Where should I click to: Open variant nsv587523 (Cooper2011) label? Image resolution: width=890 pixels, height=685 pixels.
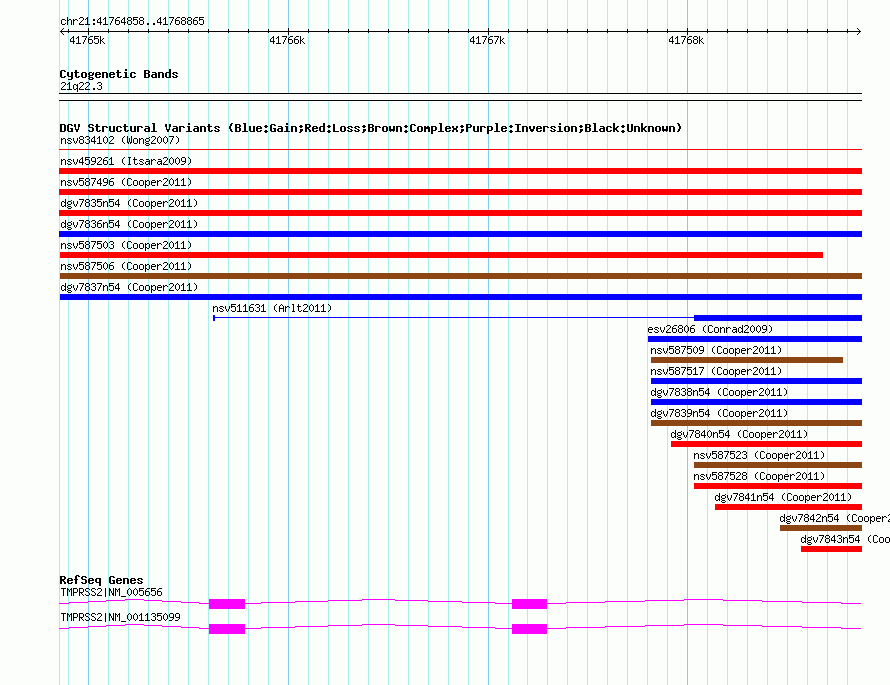click(x=759, y=455)
